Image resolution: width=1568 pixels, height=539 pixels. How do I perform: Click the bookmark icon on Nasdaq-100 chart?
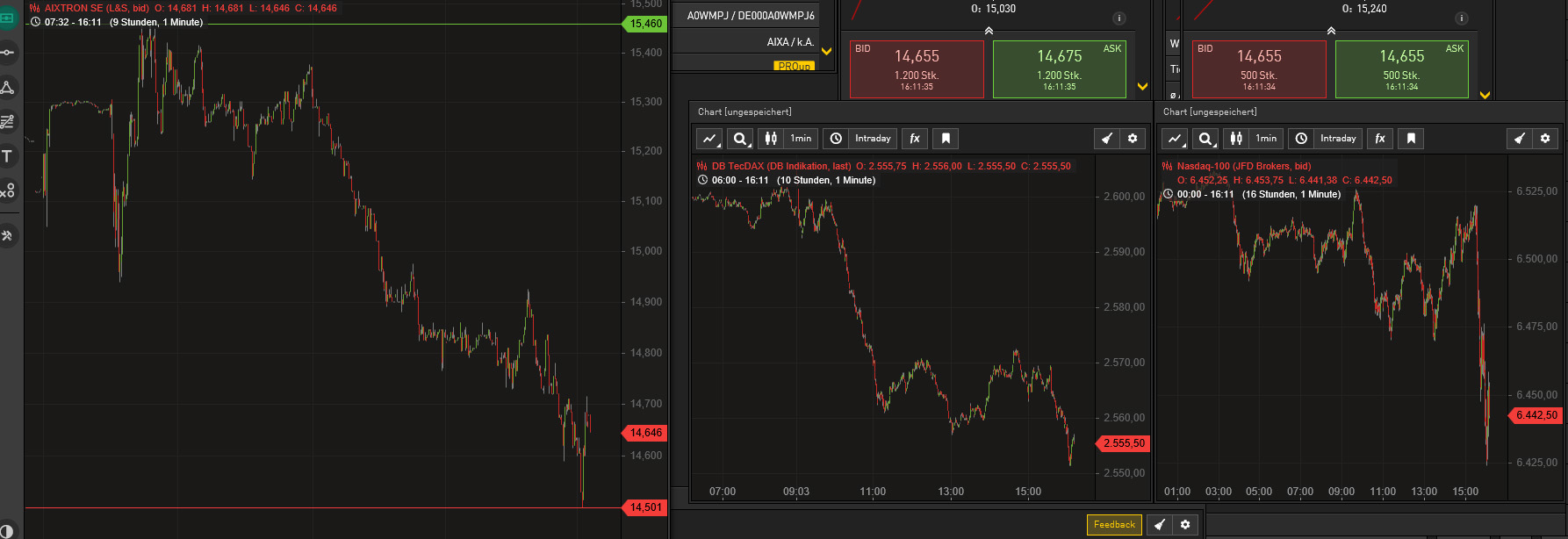(1411, 139)
